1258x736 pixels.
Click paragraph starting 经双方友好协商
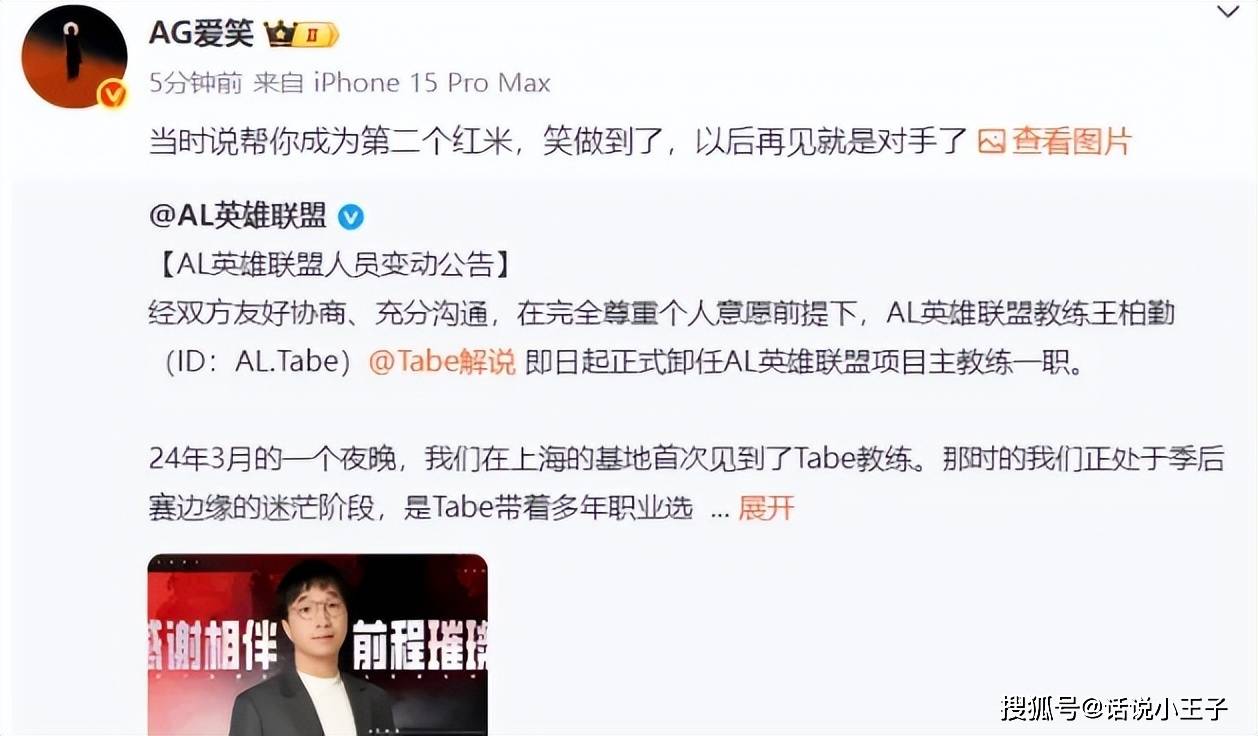click(661, 338)
